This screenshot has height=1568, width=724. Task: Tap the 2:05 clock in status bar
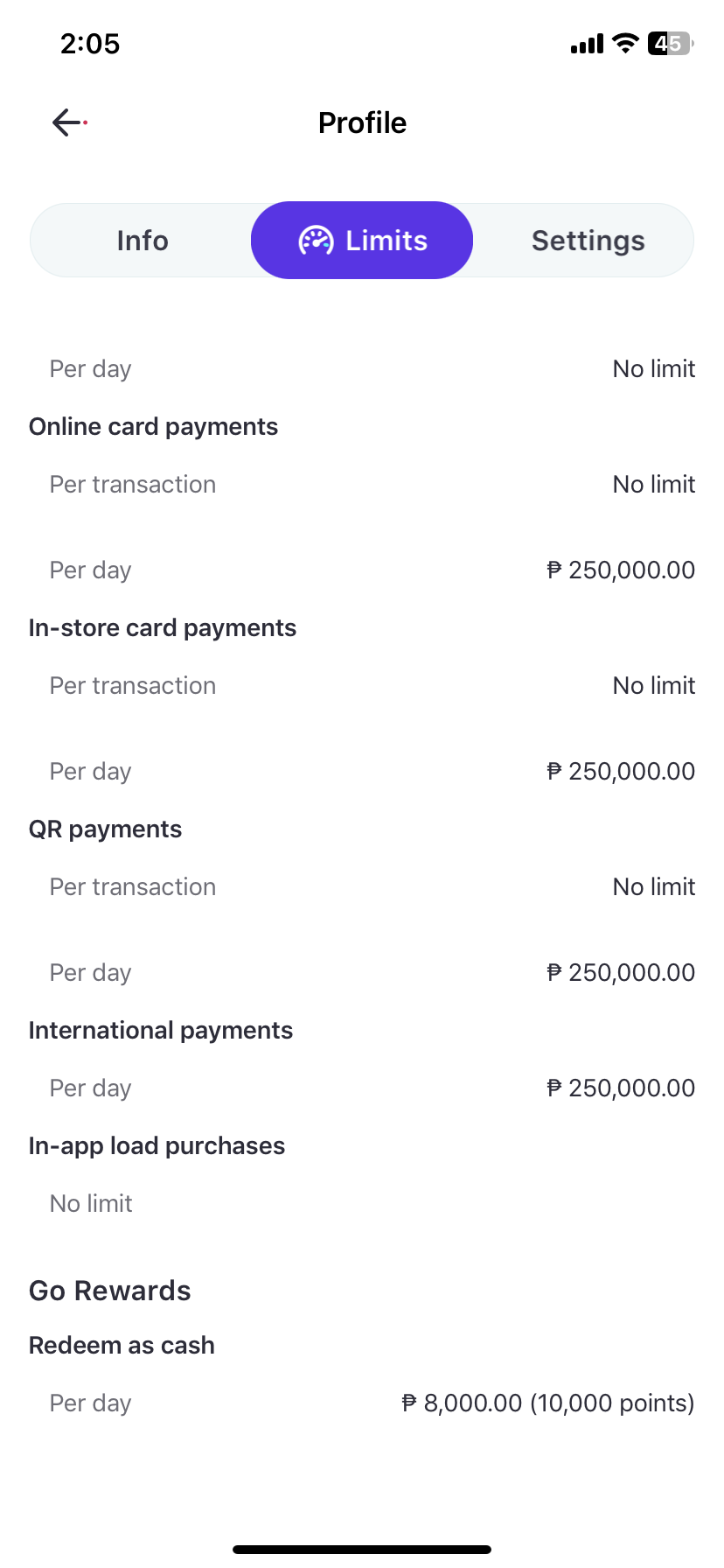90,44
